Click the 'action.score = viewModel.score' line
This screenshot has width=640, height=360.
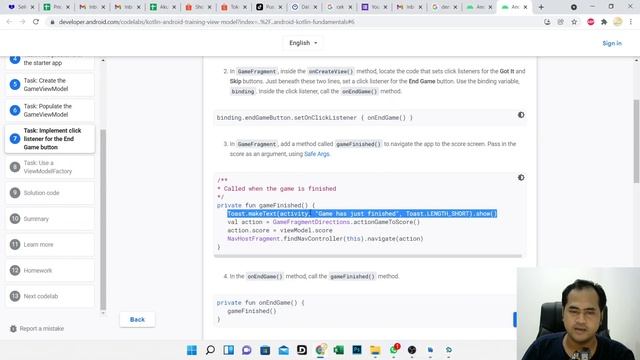click(x=280, y=230)
